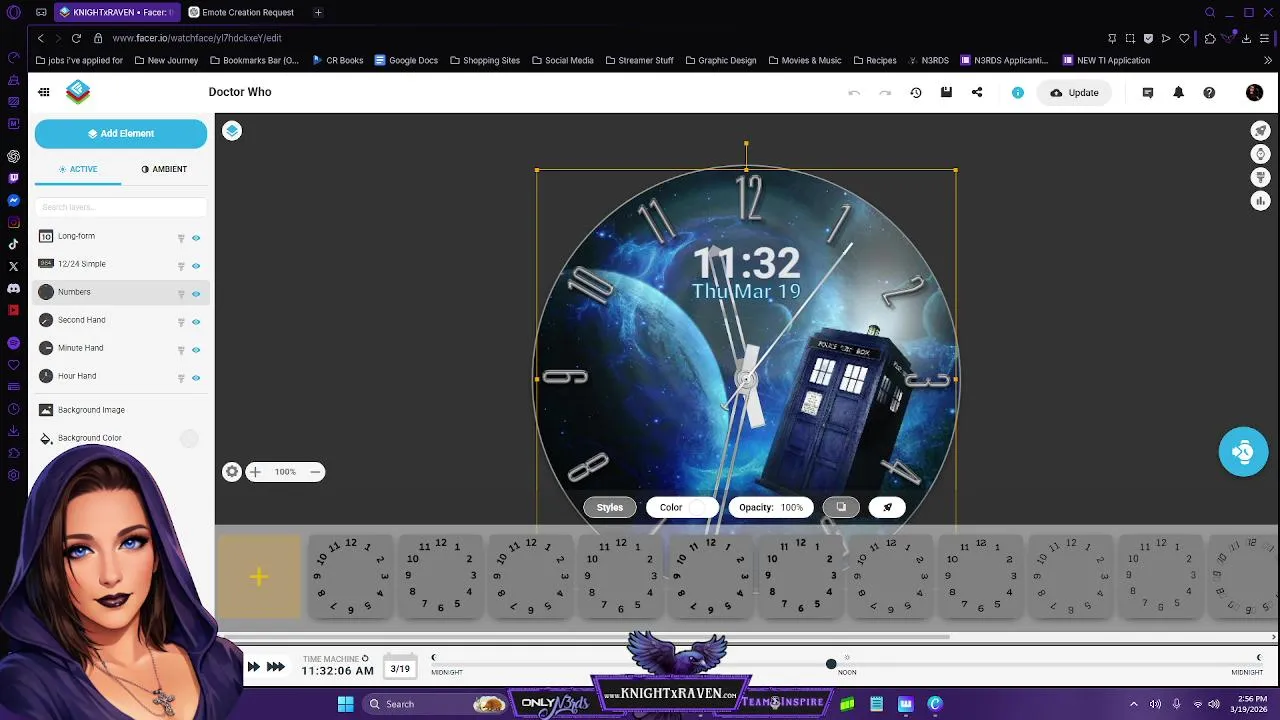
Task: Open Styles in element toolbar
Action: 610,507
